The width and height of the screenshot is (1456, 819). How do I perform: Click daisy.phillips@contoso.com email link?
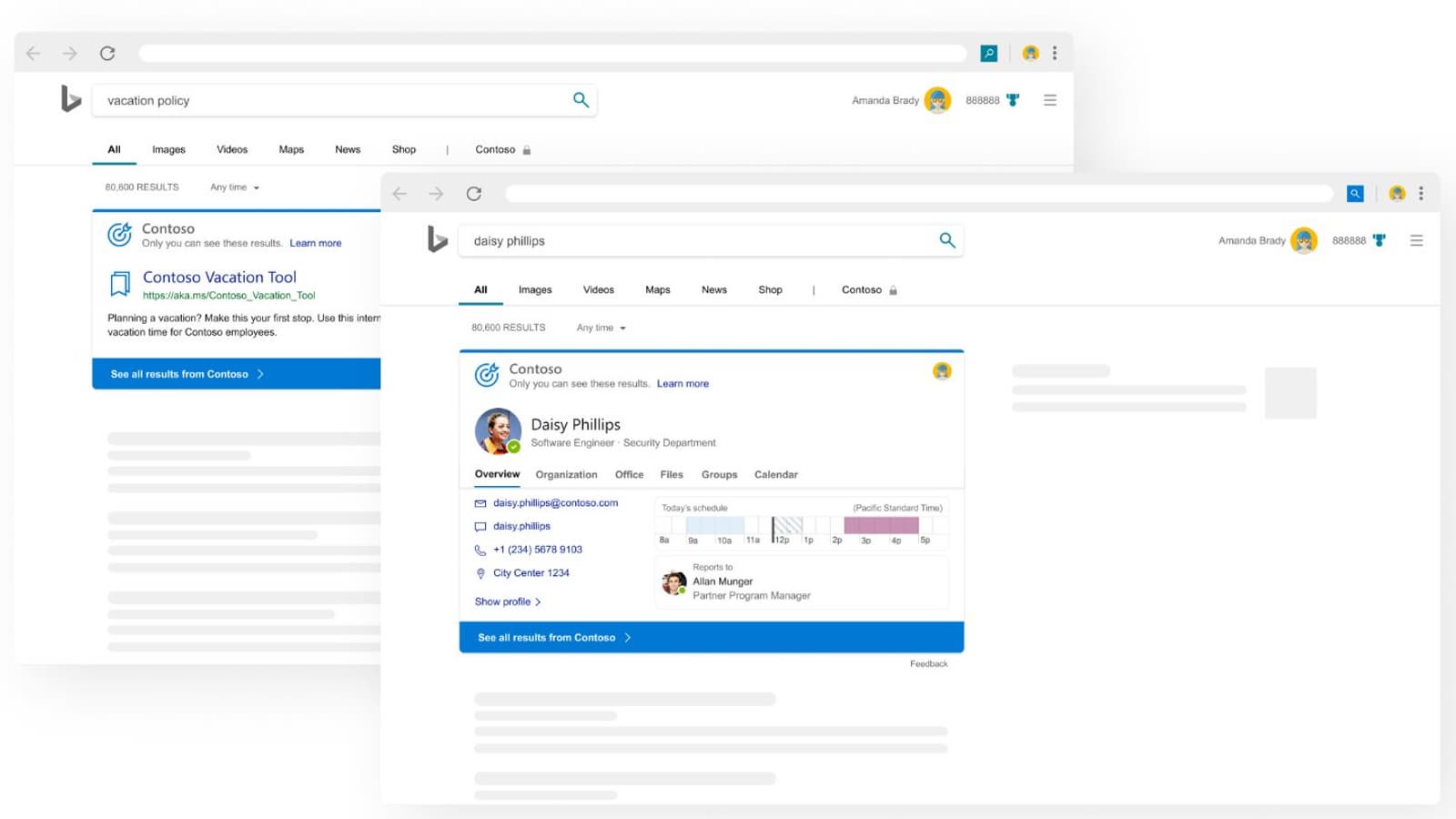(555, 502)
